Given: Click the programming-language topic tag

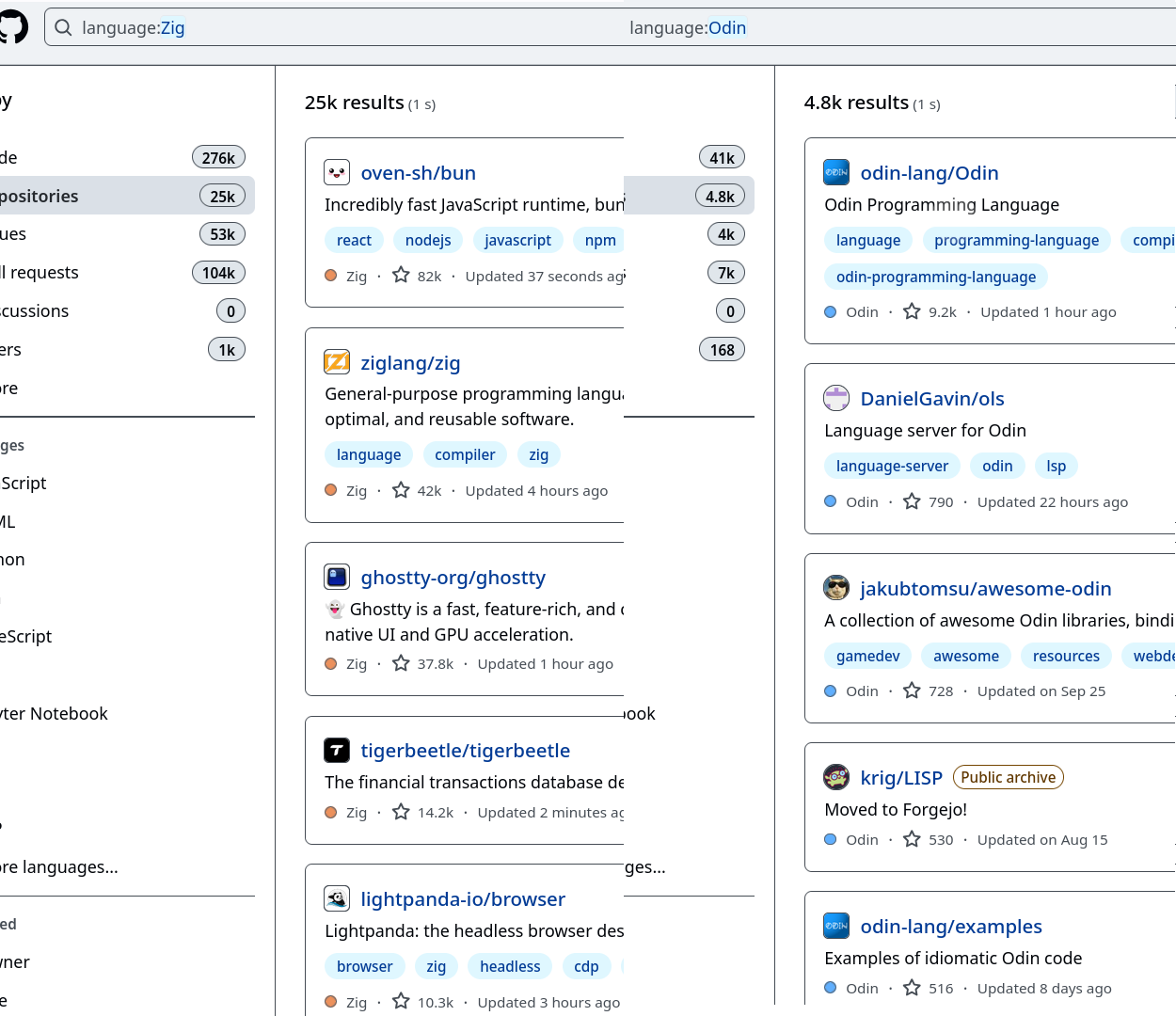Looking at the screenshot, I should tap(1016, 240).
